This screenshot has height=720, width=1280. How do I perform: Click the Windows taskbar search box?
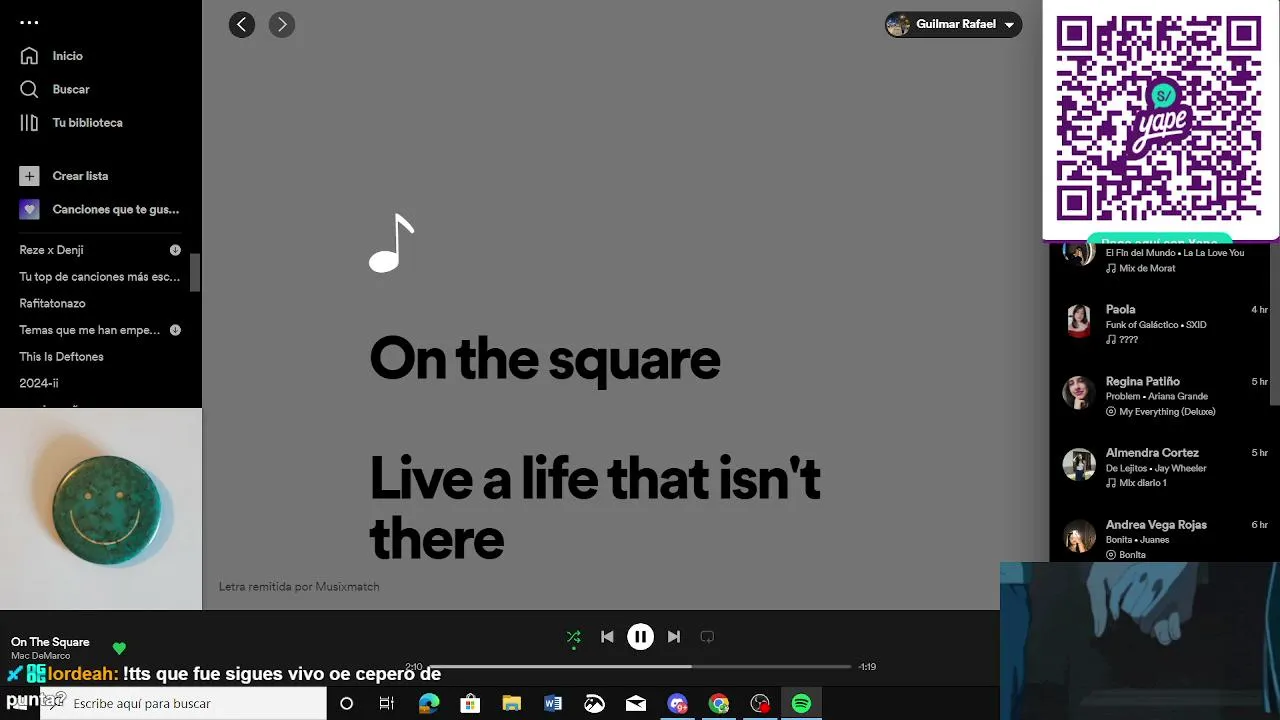click(x=183, y=703)
